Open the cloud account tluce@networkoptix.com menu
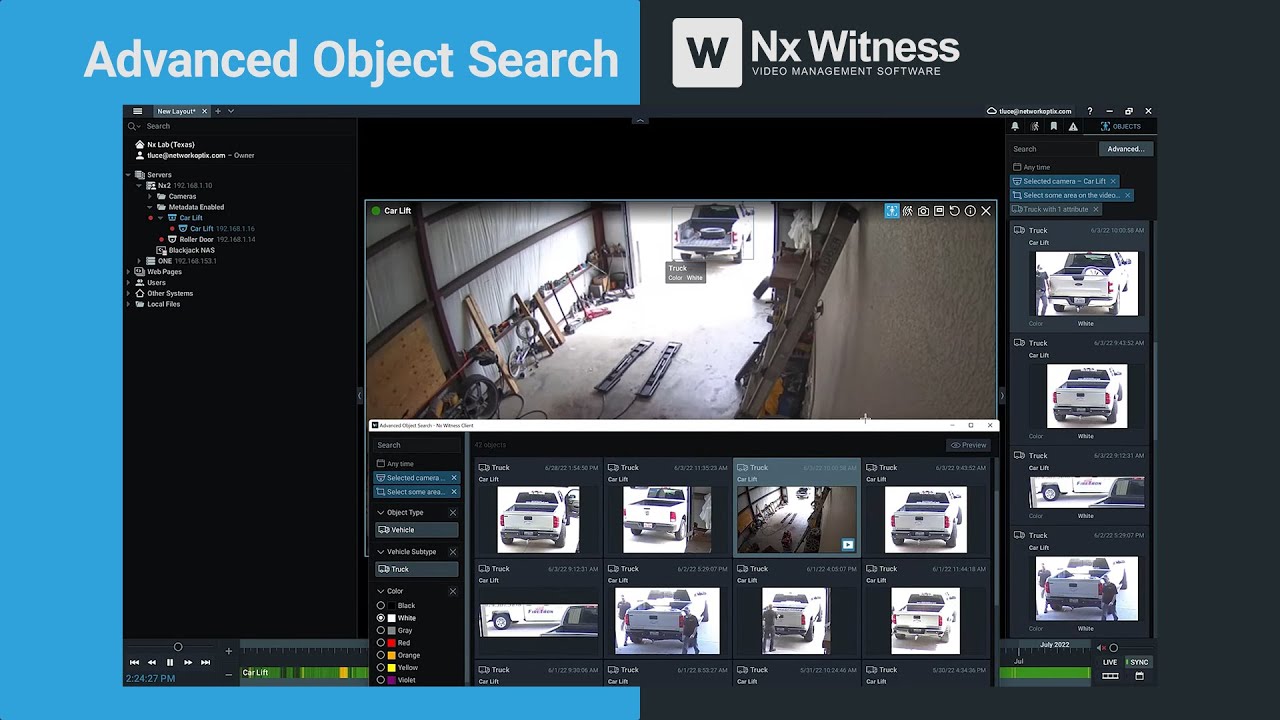The width and height of the screenshot is (1280, 720). [x=1029, y=111]
